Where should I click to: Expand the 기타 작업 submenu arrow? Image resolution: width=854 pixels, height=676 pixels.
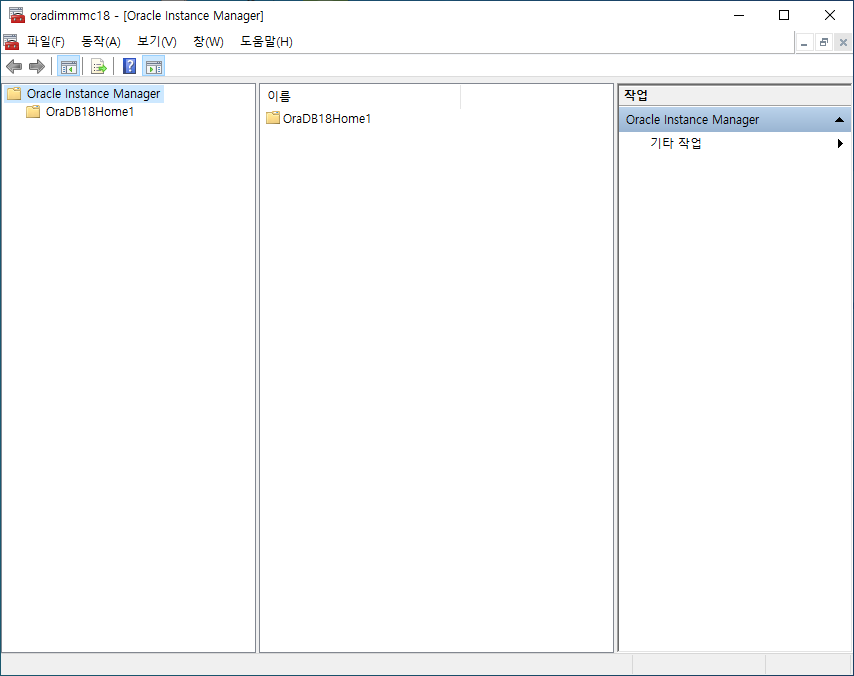(x=840, y=143)
